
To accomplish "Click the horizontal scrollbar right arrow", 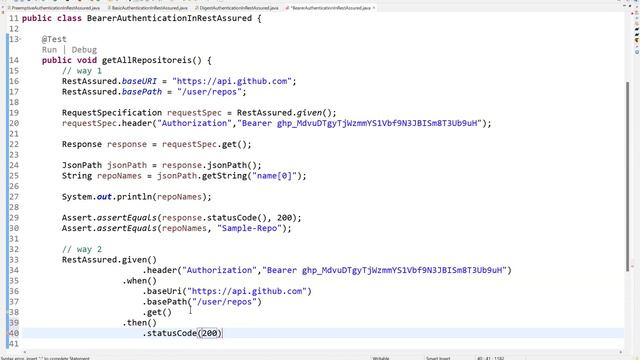I will pyautogui.click(x=621, y=352).
